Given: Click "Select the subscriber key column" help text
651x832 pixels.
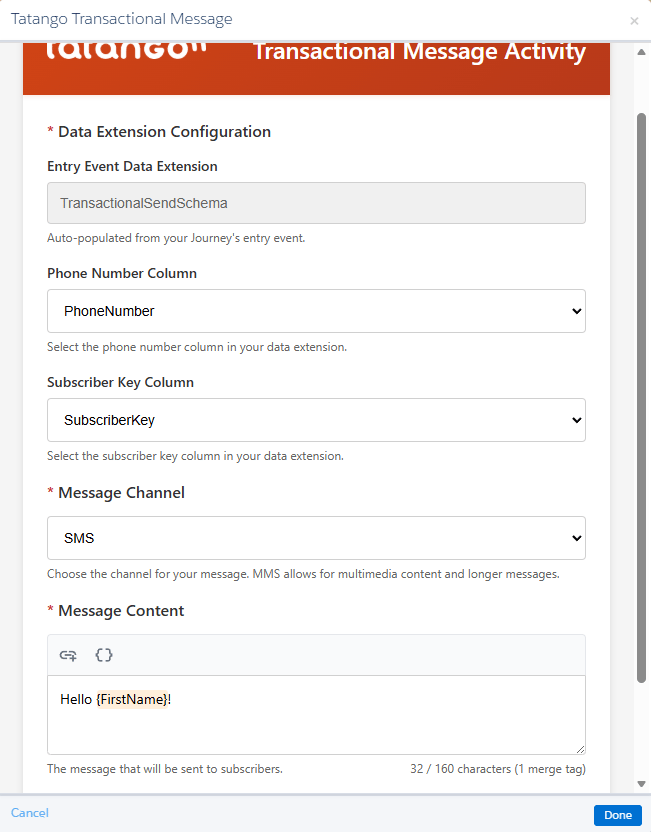Looking at the screenshot, I should [195, 456].
